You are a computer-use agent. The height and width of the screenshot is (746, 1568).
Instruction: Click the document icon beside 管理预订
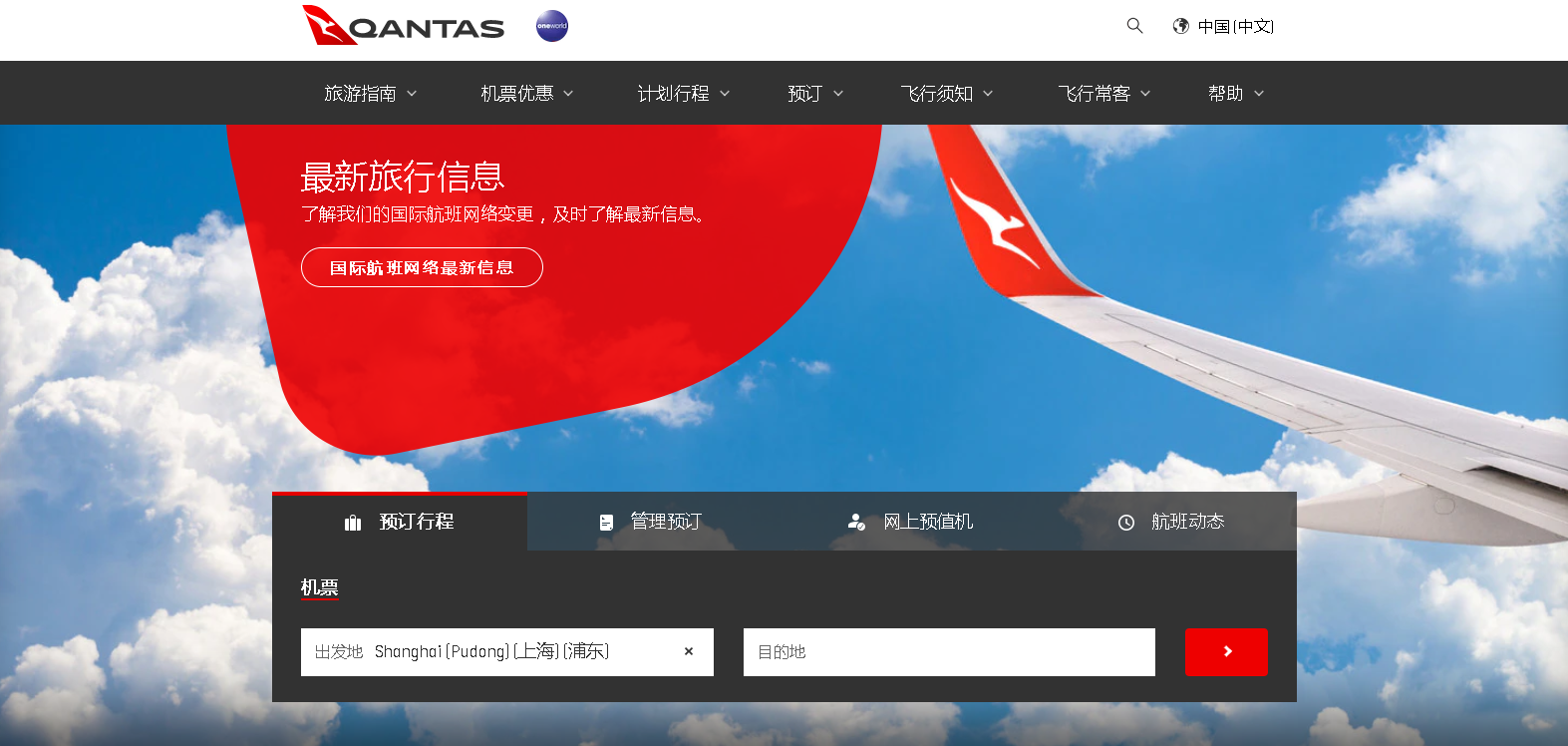coord(606,523)
